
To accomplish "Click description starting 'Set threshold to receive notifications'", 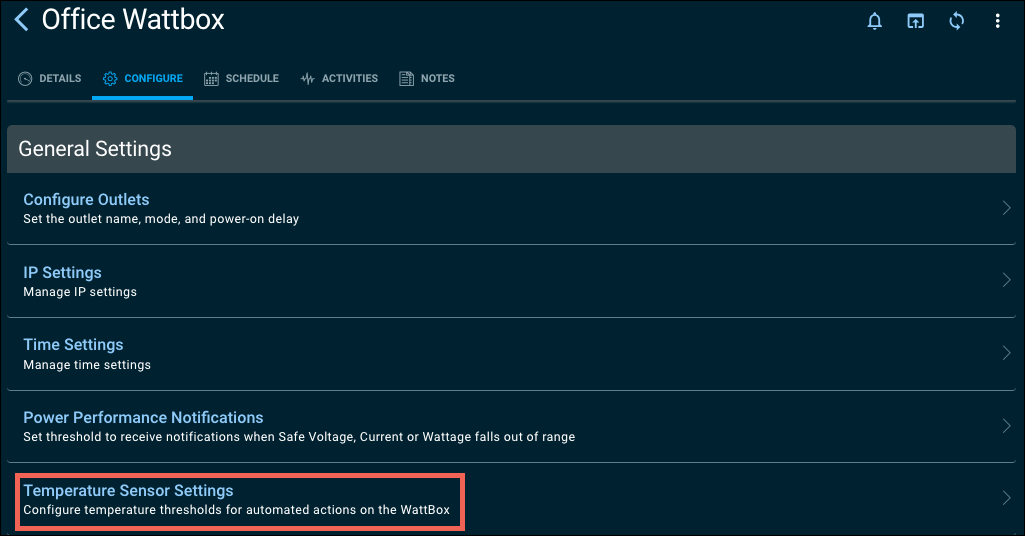I will click(299, 437).
